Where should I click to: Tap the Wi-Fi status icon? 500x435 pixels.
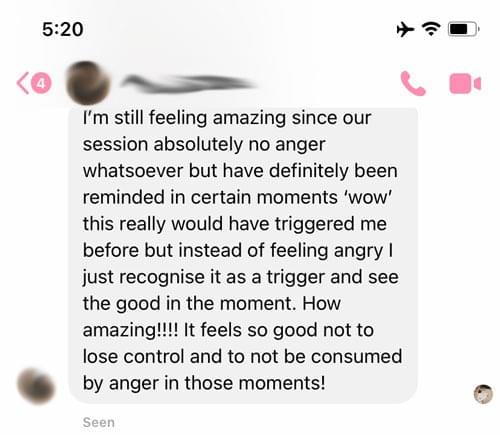431,29
